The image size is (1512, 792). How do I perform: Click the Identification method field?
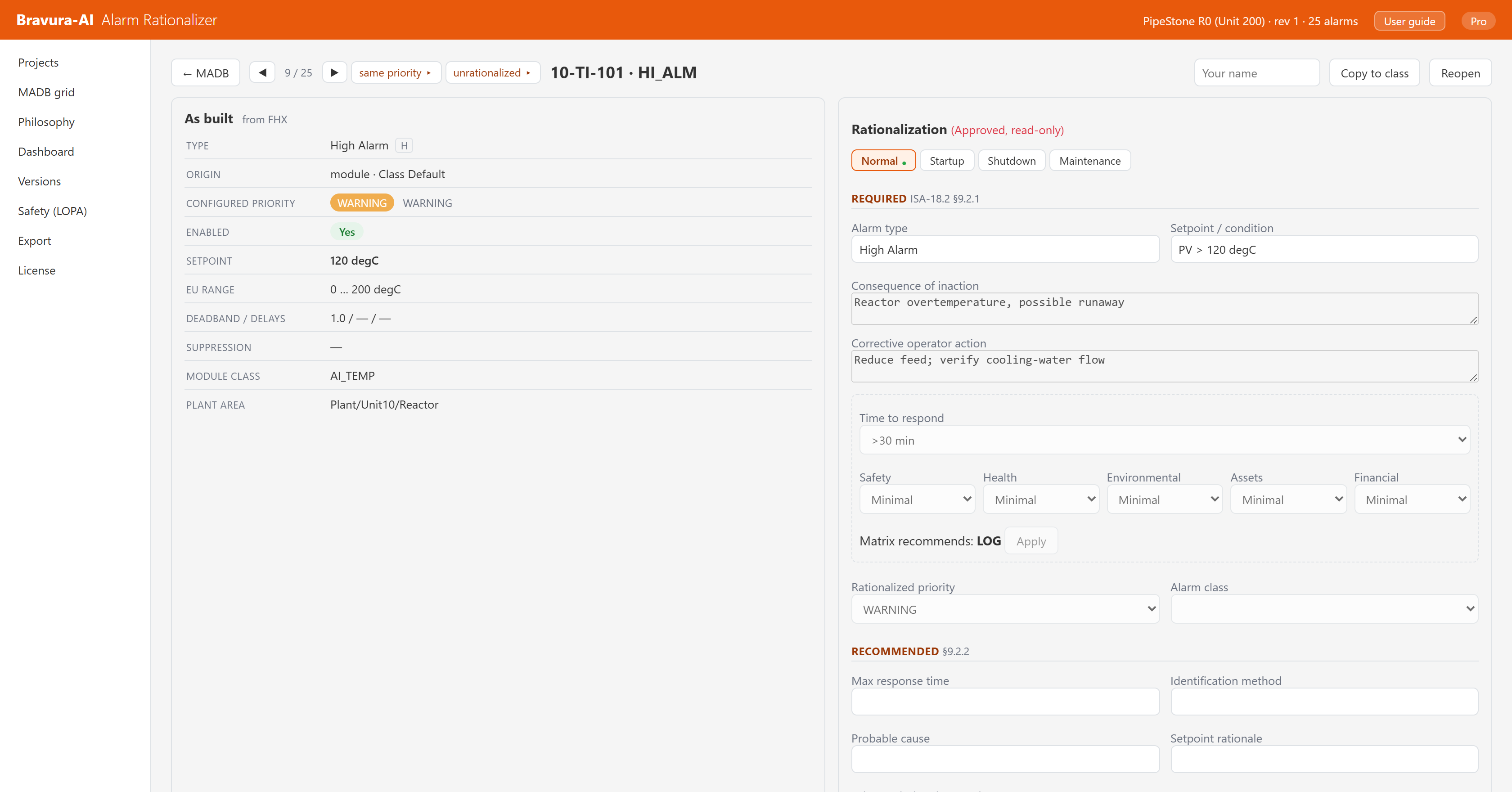pyautogui.click(x=1324, y=702)
